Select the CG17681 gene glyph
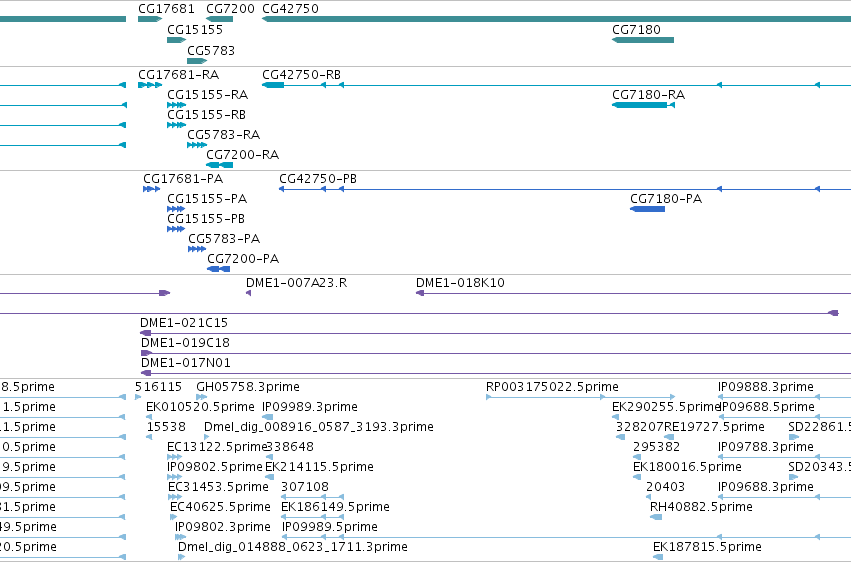Viewport: 851px width, 562px height. (150, 19)
